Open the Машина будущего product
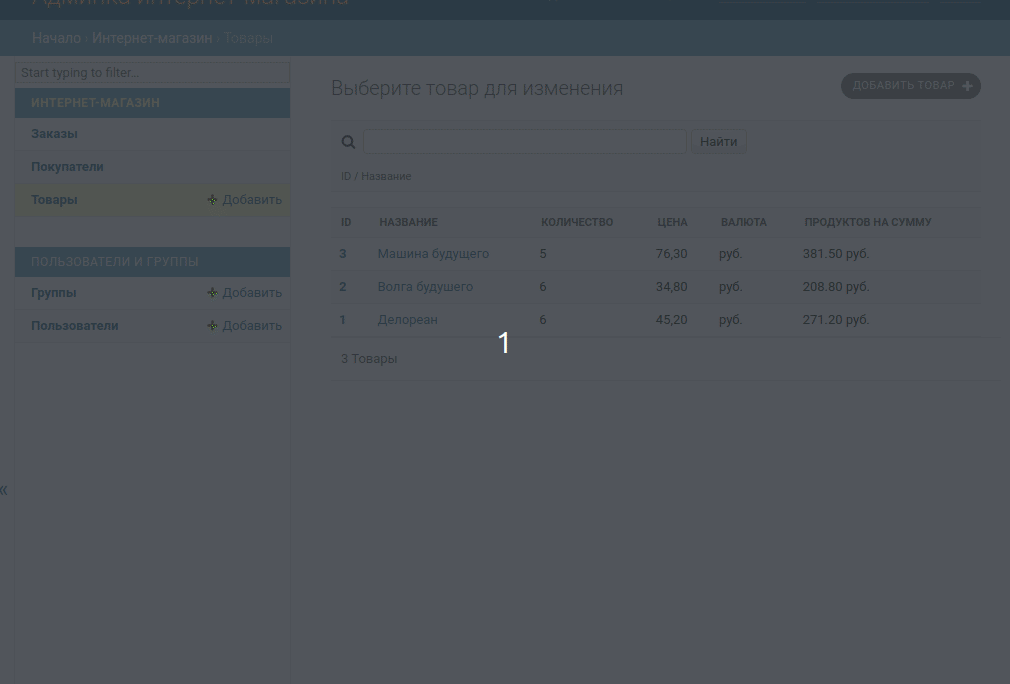The image size is (1010, 684). pyautogui.click(x=433, y=253)
